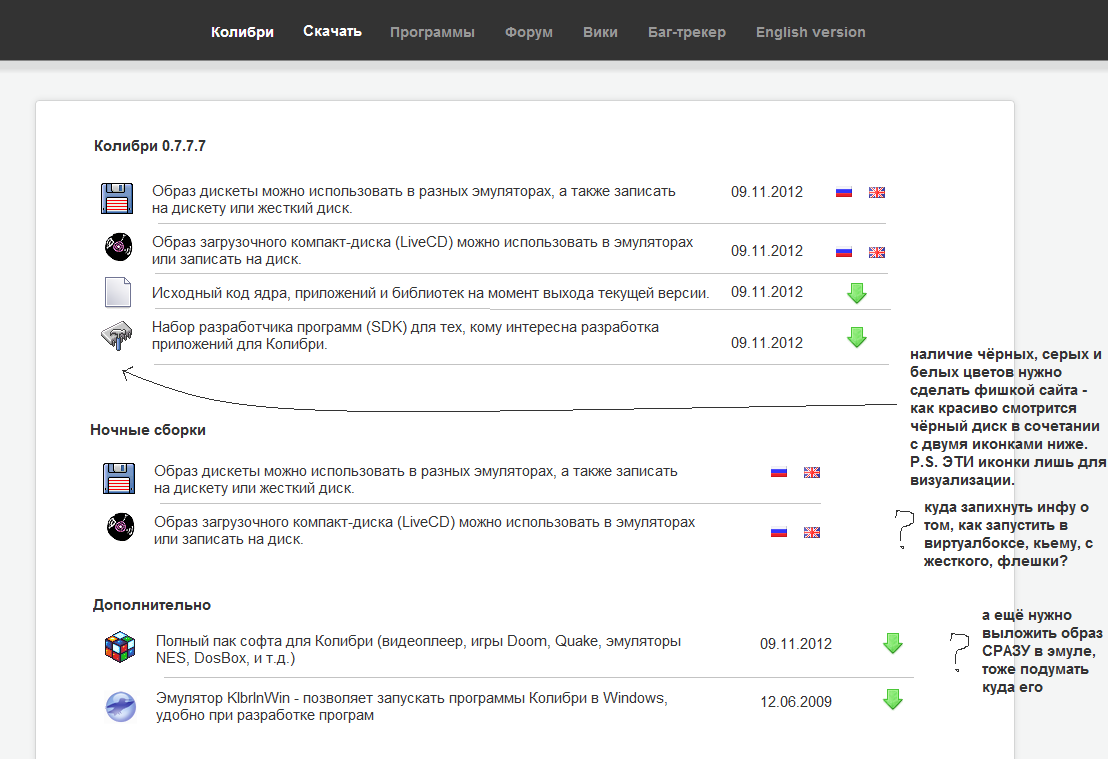Click Russian flag for nightly LiveCD image

779,532
